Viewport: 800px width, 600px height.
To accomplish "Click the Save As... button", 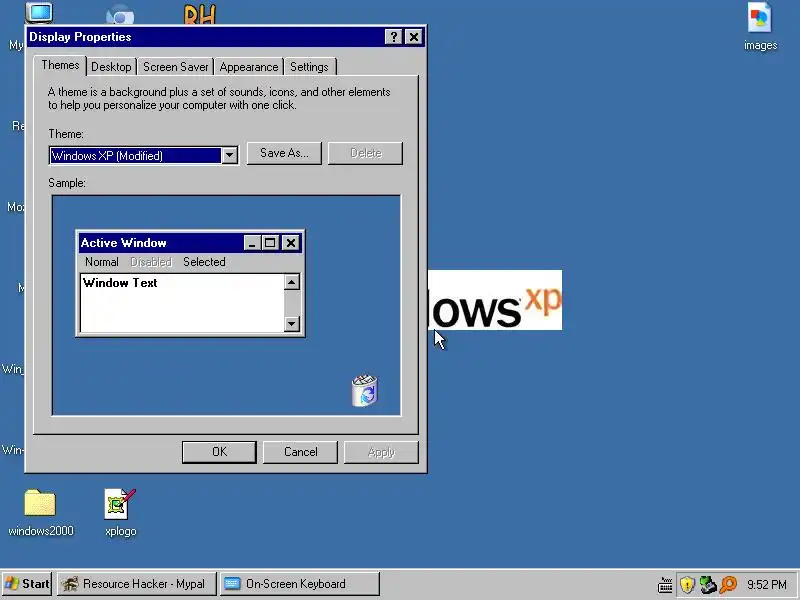I will click(x=284, y=153).
